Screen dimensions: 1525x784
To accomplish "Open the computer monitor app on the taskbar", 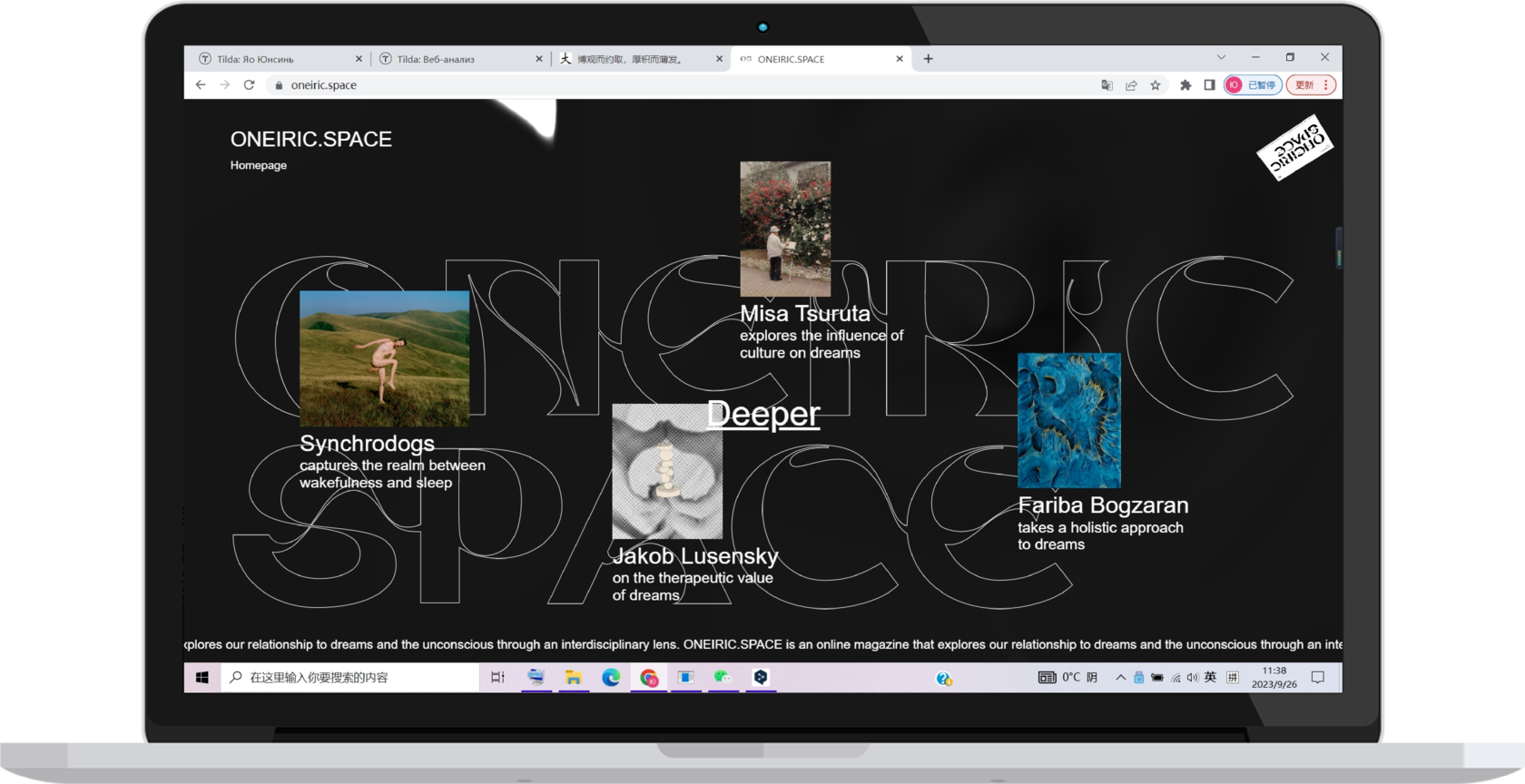I will pyautogui.click(x=536, y=678).
